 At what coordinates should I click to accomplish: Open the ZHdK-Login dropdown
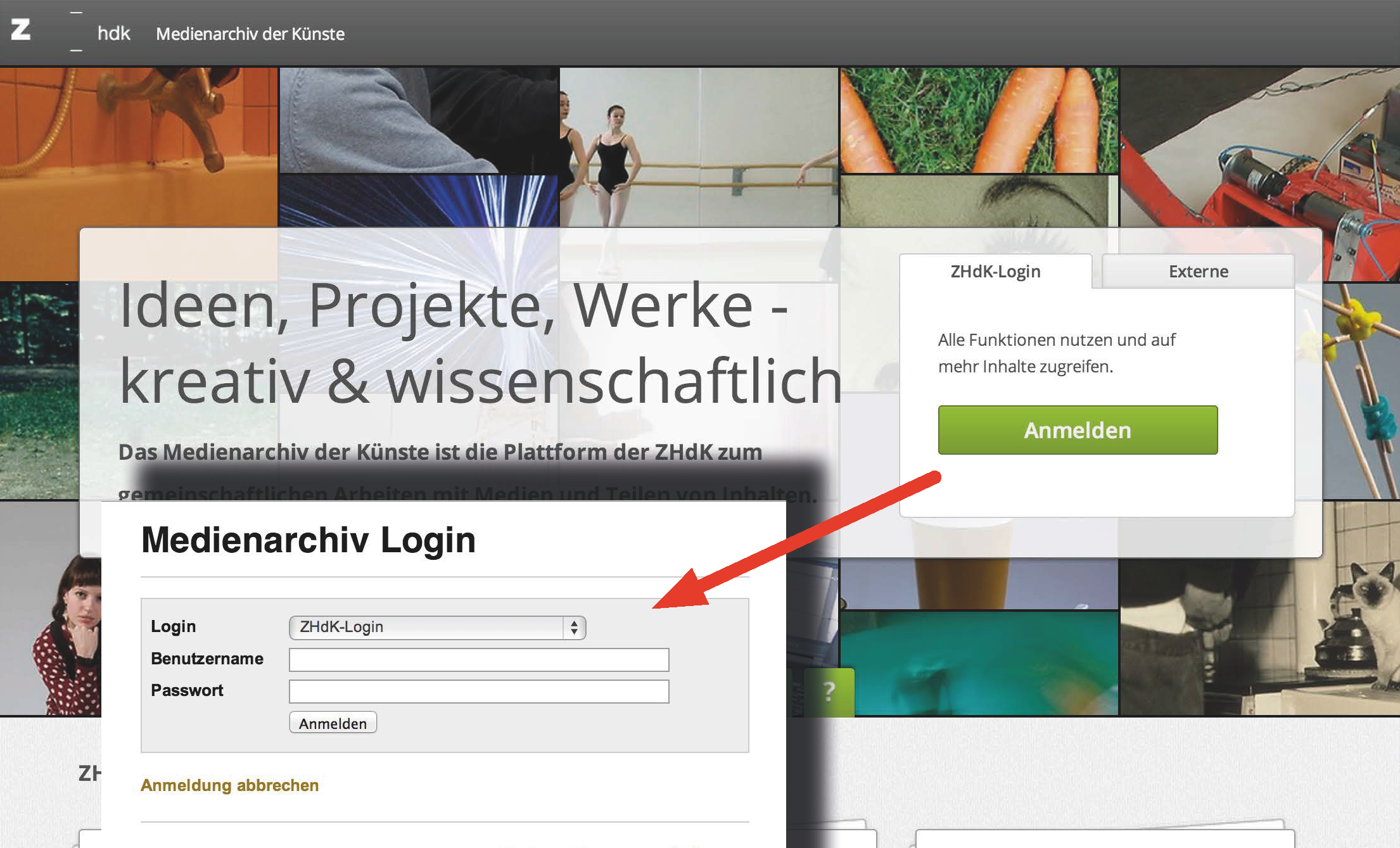tap(437, 628)
